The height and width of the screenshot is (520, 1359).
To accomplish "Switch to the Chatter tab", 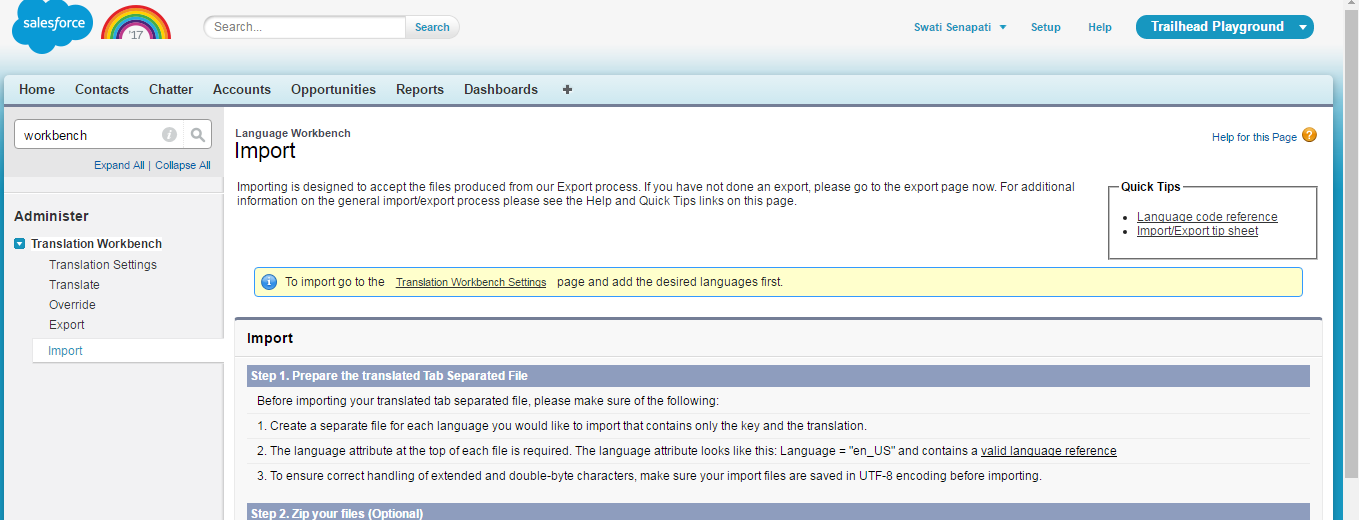I will 171,89.
